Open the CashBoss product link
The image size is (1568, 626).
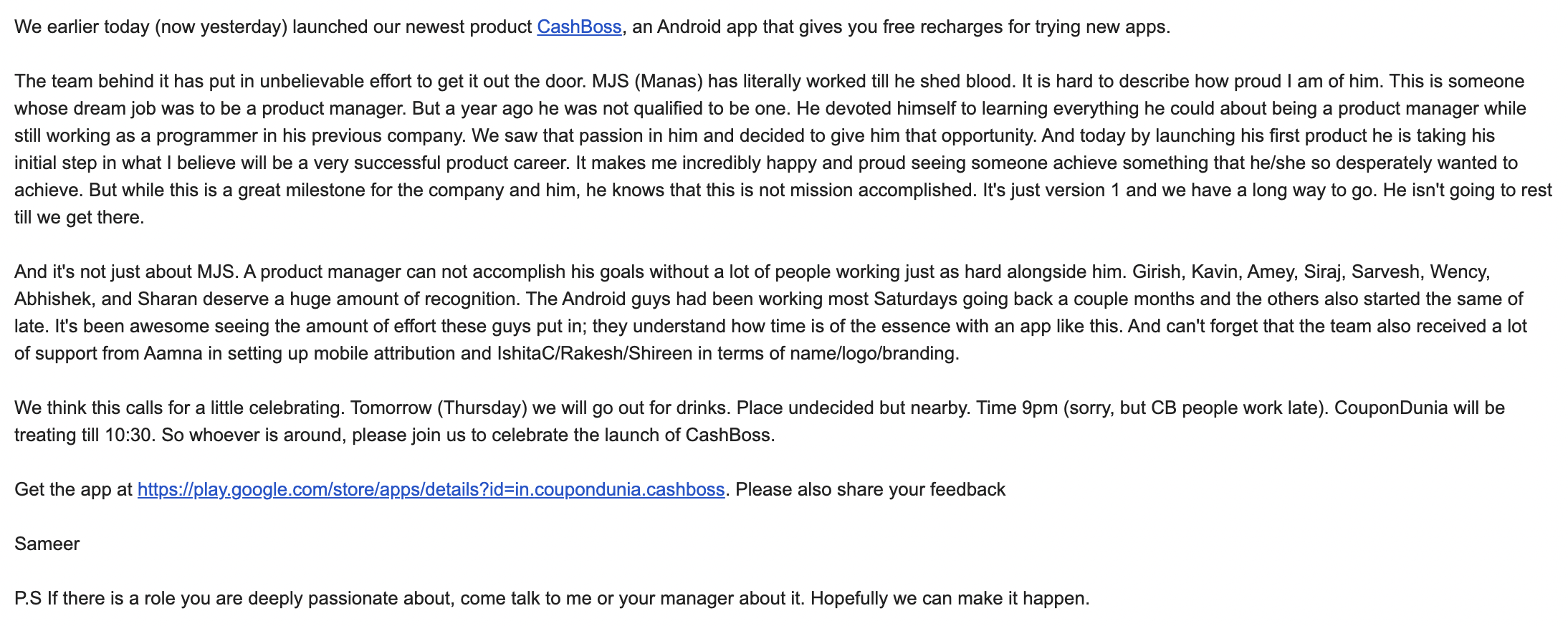point(579,27)
